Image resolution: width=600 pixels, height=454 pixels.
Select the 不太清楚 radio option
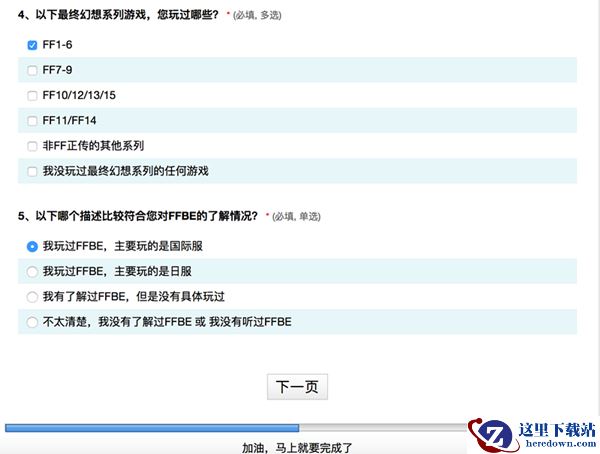(33, 322)
